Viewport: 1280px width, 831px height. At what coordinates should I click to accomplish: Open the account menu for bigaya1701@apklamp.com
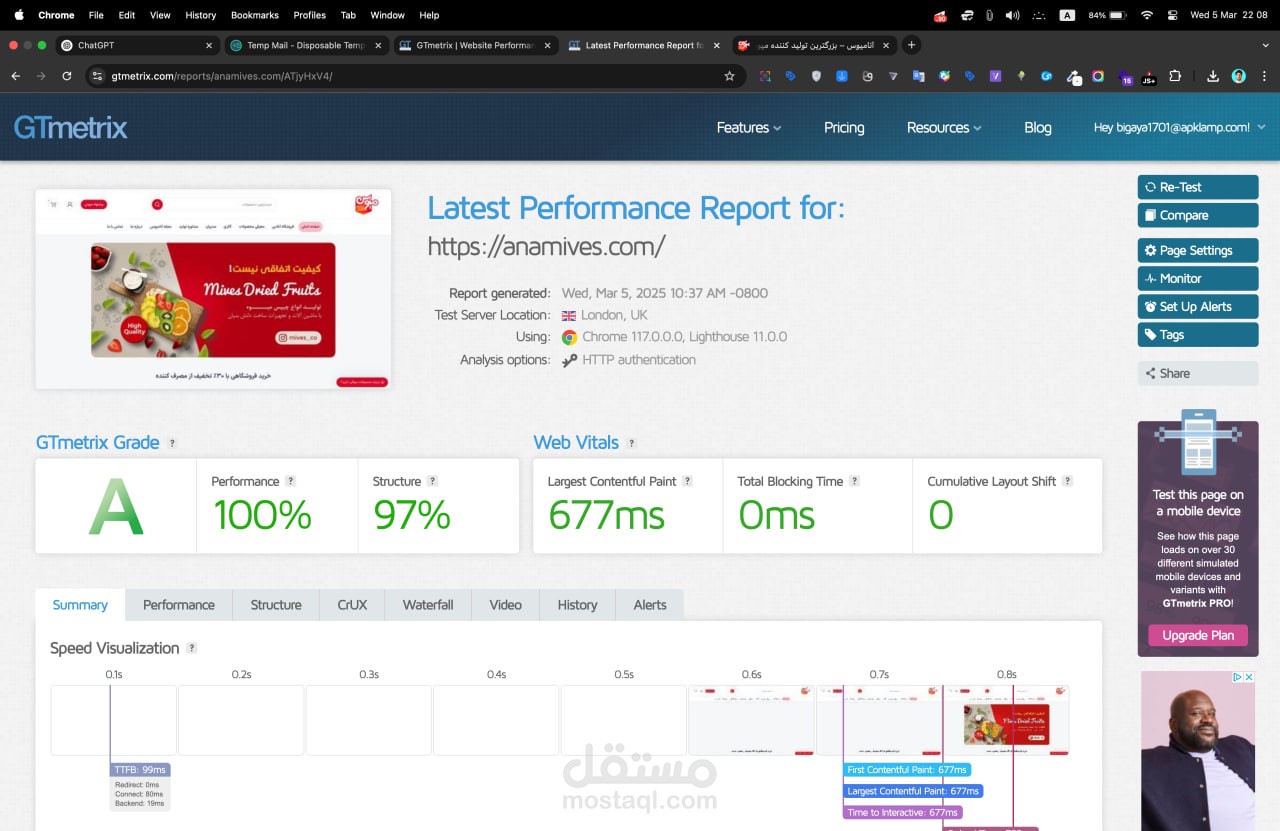(1180, 127)
